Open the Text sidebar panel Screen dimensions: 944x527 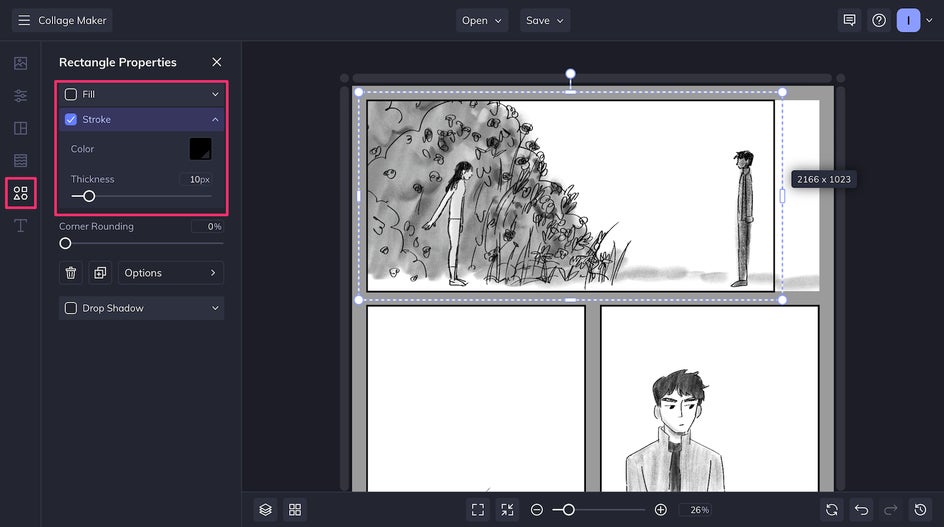click(20, 226)
